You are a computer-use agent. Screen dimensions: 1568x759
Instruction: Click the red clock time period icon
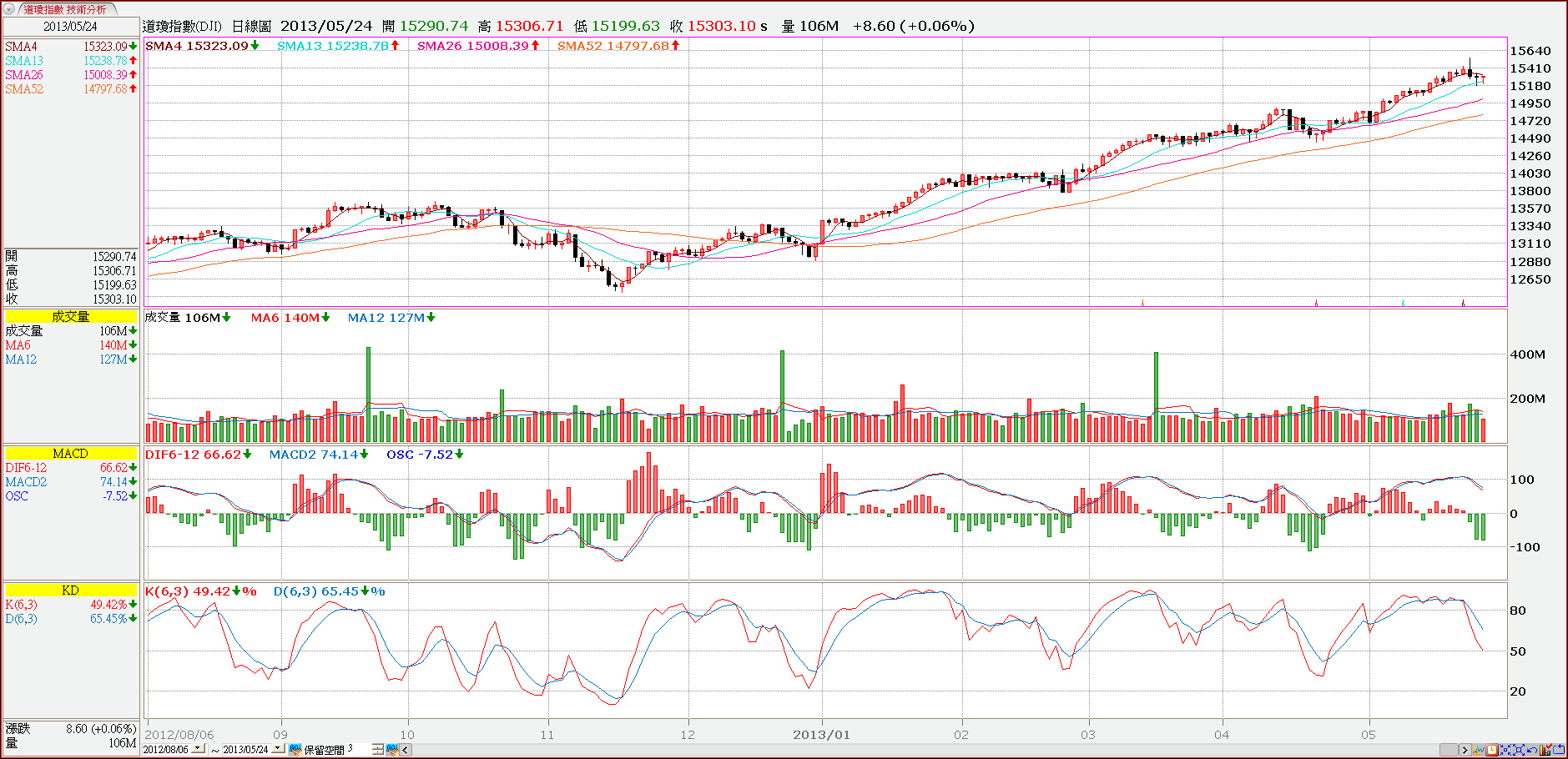tap(1492, 750)
